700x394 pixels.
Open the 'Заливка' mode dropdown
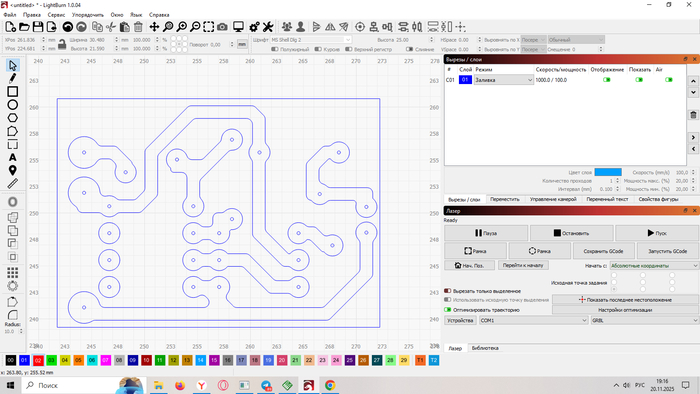point(504,80)
